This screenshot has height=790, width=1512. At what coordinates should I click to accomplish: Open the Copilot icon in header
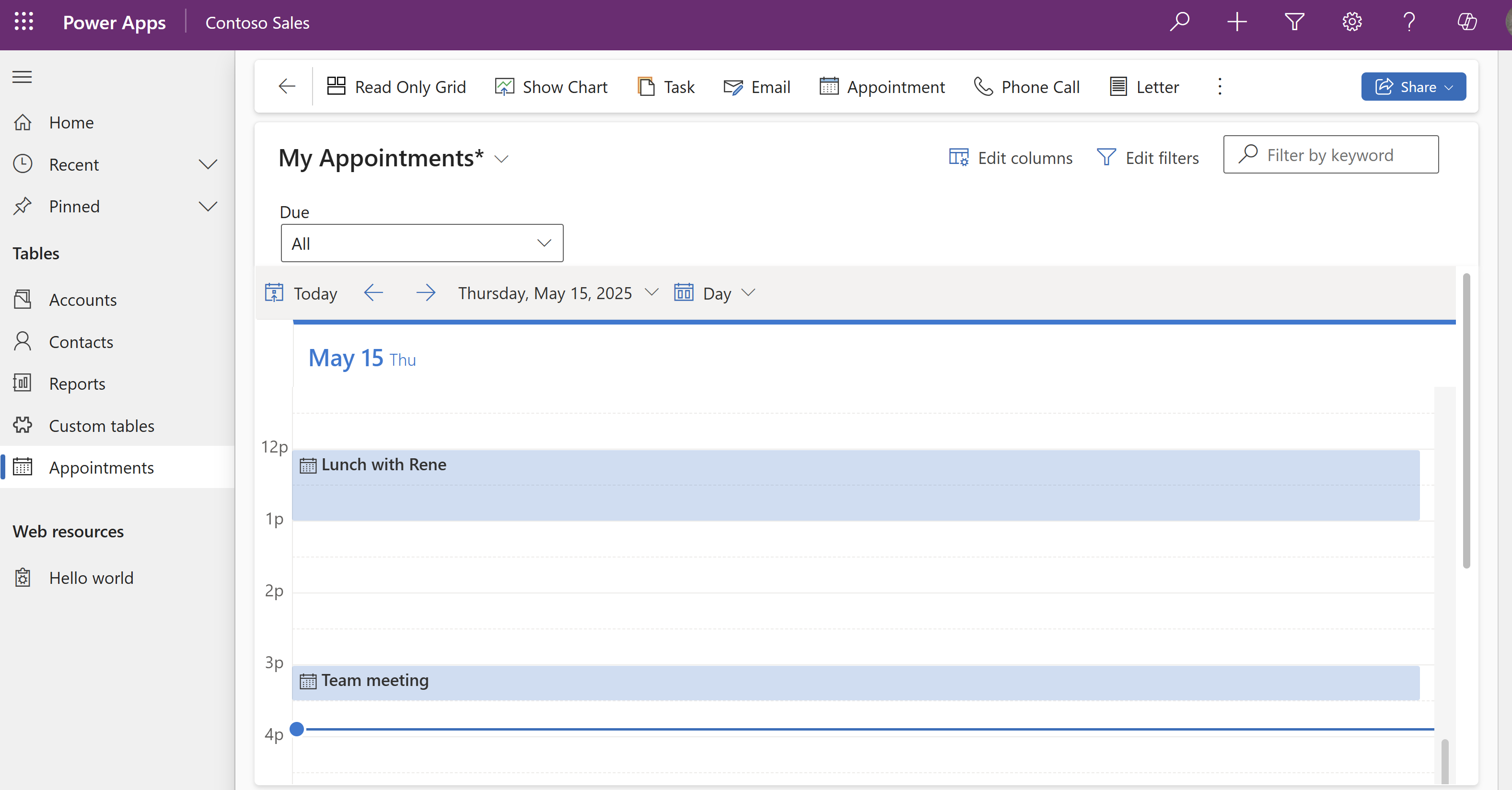[1467, 23]
